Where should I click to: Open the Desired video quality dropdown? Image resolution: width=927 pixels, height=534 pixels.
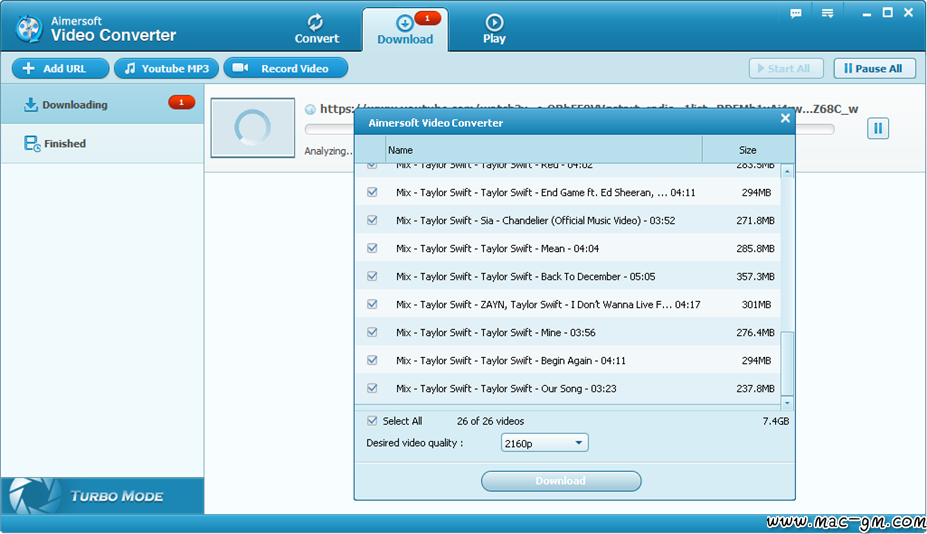pos(544,443)
